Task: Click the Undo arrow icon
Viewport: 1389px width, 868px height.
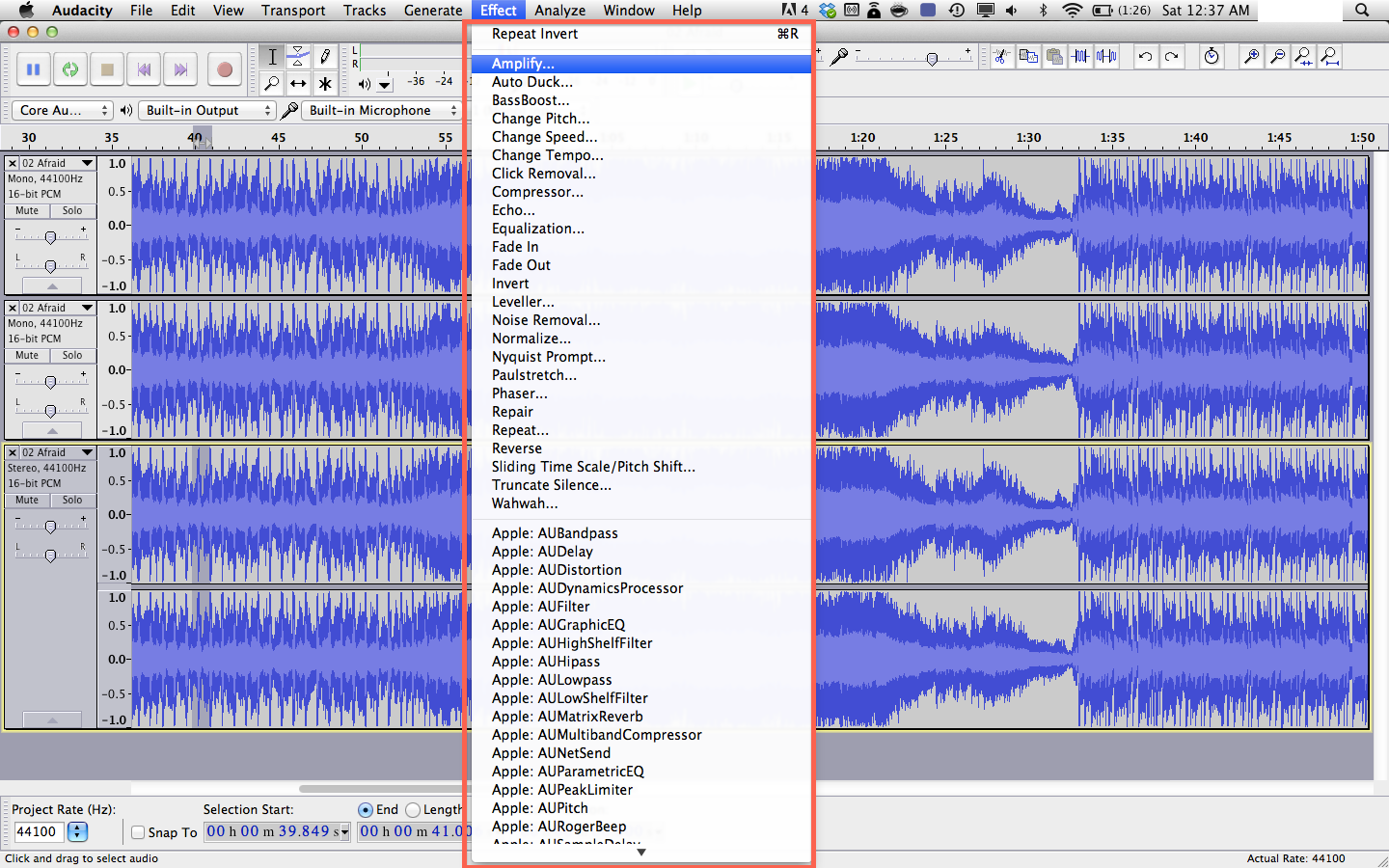Action: [x=1145, y=57]
